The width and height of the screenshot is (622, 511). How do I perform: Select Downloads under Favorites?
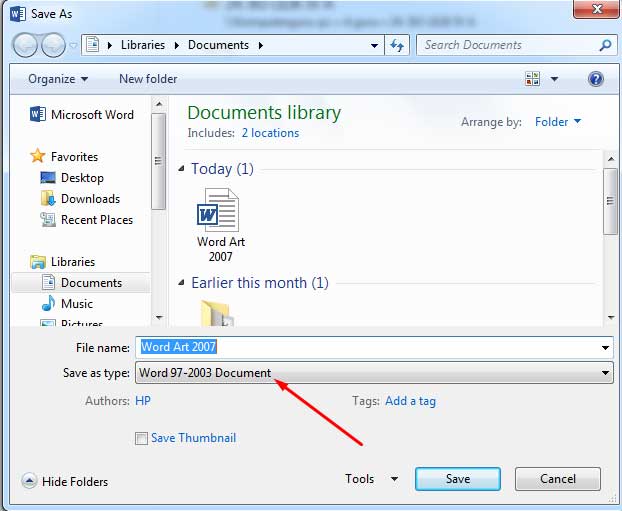point(90,199)
